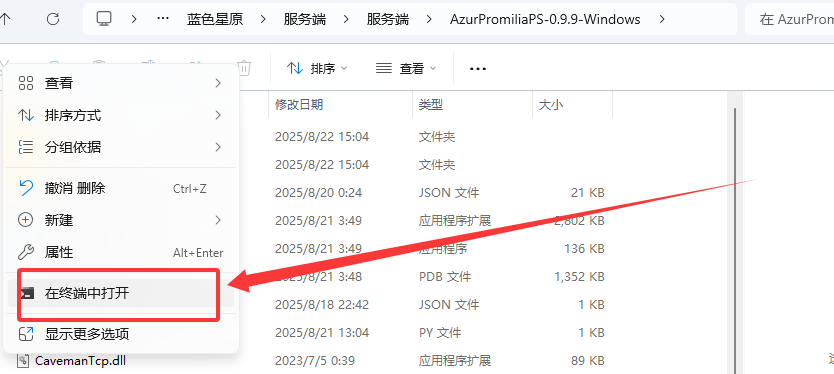
Task: Click the 136 KB size cell
Action: 584,248
